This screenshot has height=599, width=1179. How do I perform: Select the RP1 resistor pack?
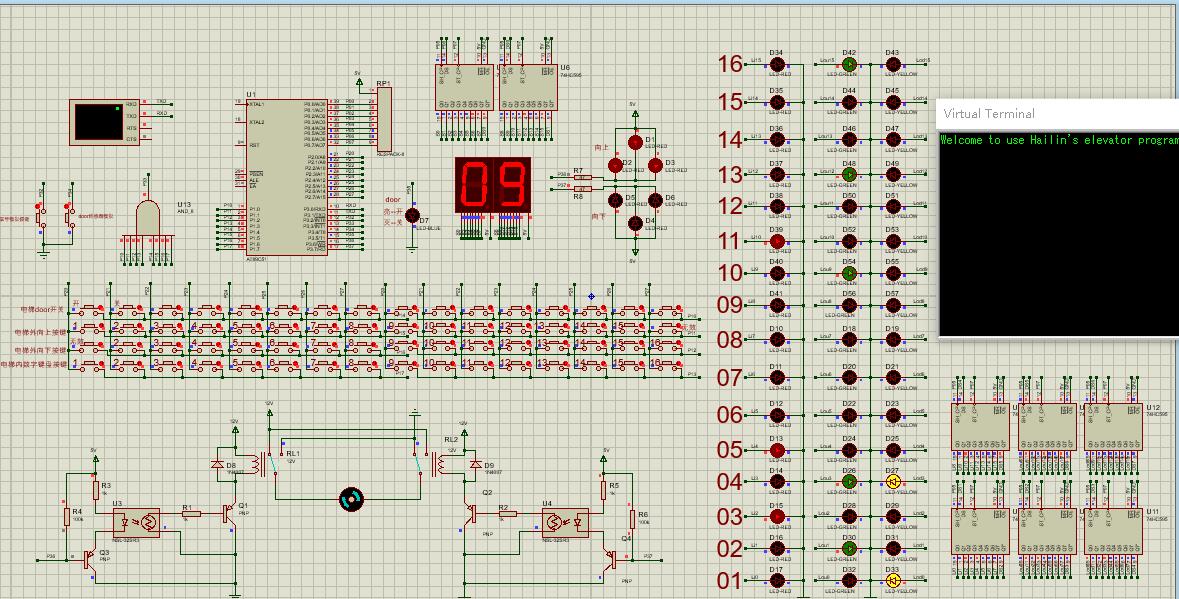384,120
